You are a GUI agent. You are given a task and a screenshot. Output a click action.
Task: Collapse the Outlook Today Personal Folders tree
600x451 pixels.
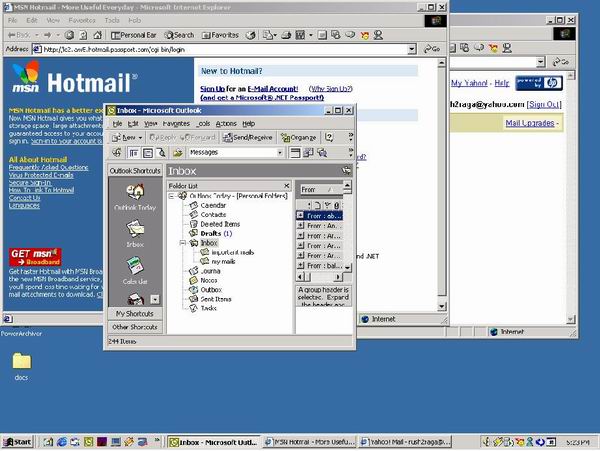pyautogui.click(x=171, y=196)
